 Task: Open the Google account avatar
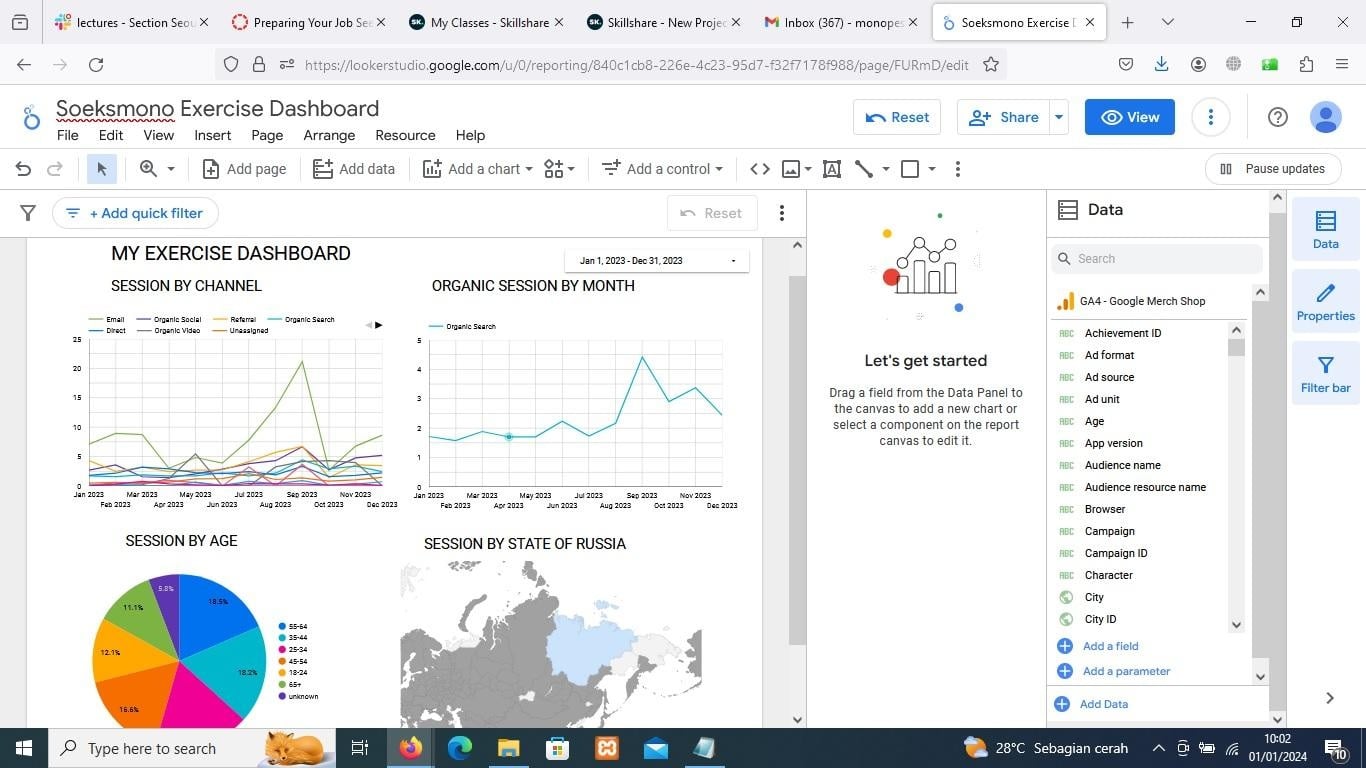coord(1326,117)
